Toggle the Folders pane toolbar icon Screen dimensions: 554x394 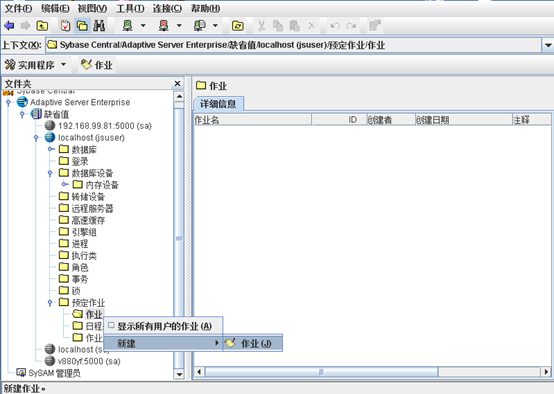tap(82, 26)
